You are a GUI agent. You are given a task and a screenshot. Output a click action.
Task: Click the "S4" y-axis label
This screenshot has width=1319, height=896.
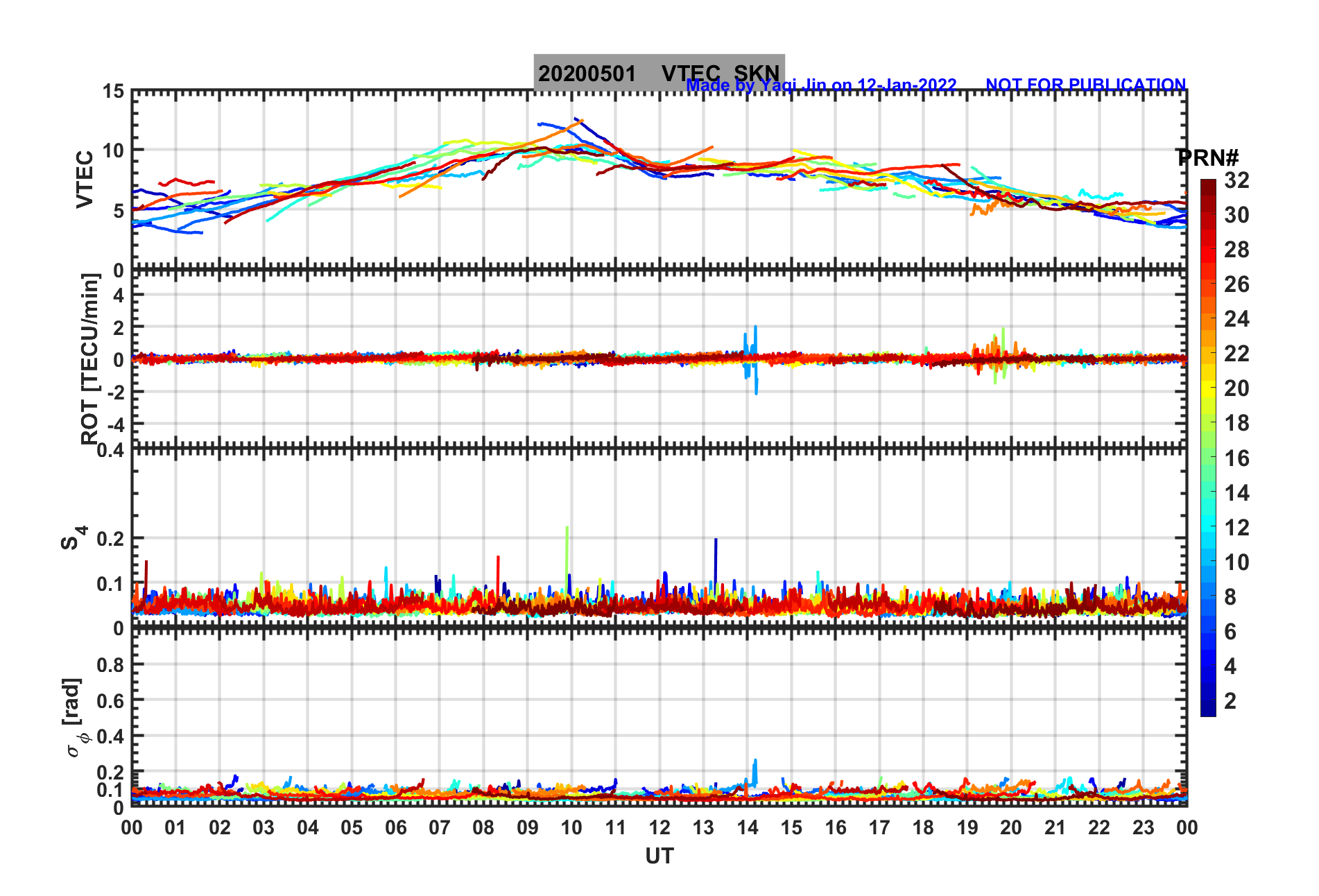[74, 537]
